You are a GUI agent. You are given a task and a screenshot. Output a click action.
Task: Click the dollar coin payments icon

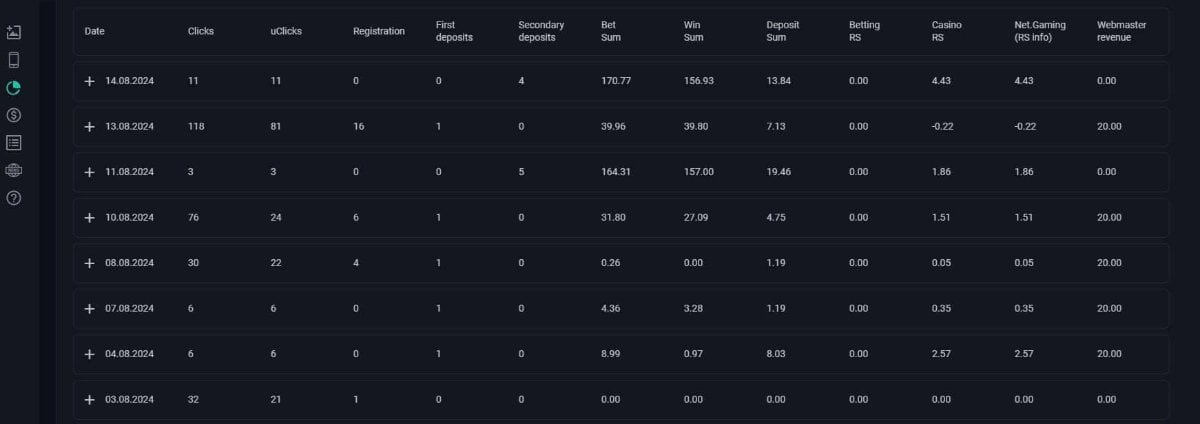coord(14,115)
